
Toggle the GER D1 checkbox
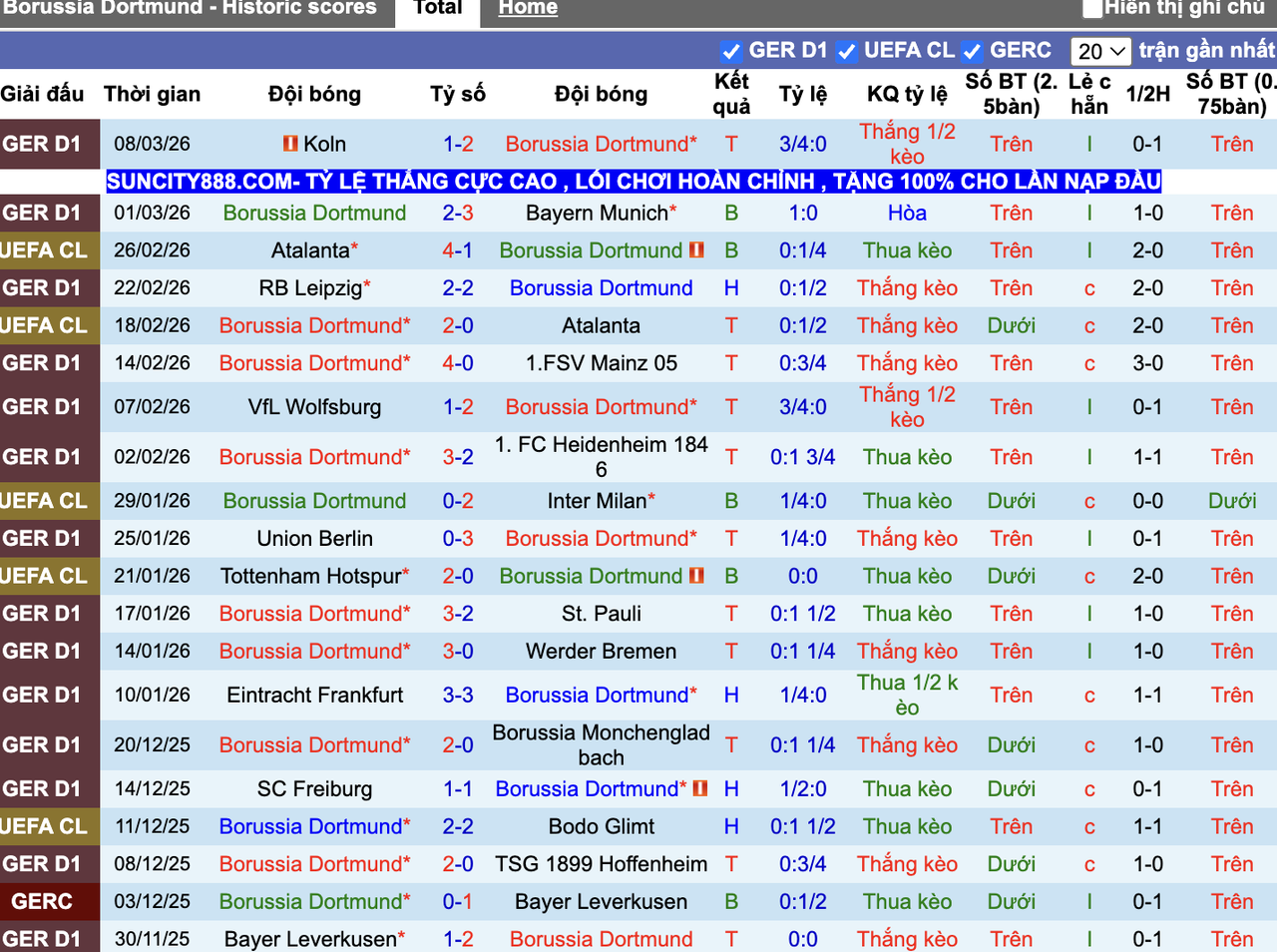pos(731,51)
